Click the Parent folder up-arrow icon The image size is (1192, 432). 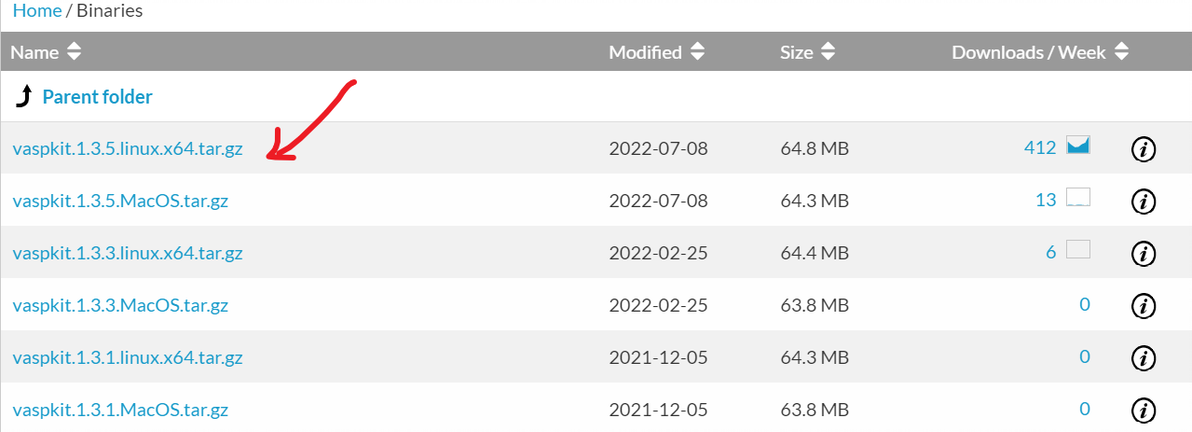pyautogui.click(x=24, y=97)
